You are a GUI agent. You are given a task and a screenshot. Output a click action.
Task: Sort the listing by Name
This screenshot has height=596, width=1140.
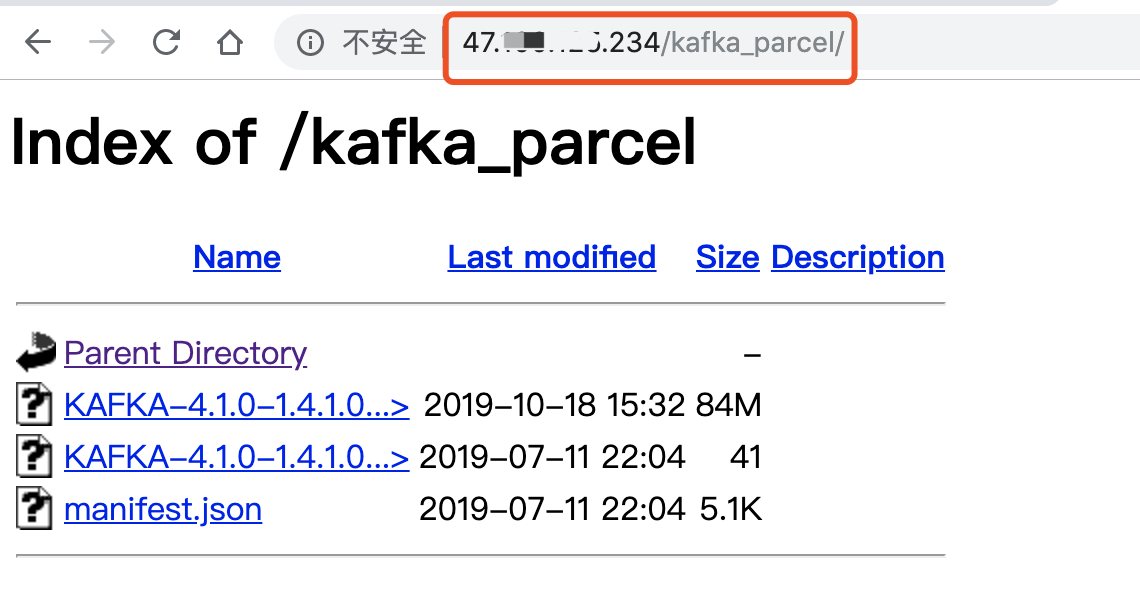236,257
